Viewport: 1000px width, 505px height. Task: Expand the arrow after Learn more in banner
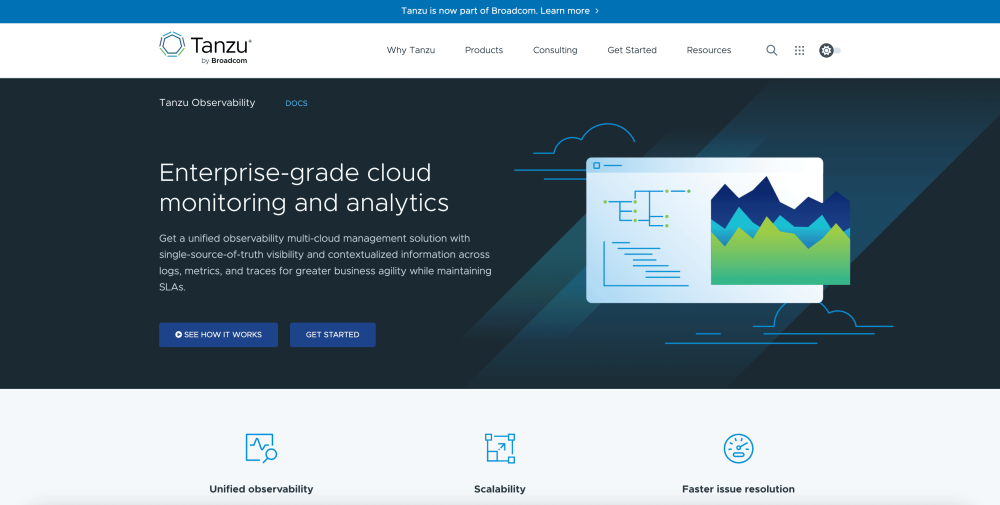[597, 11]
